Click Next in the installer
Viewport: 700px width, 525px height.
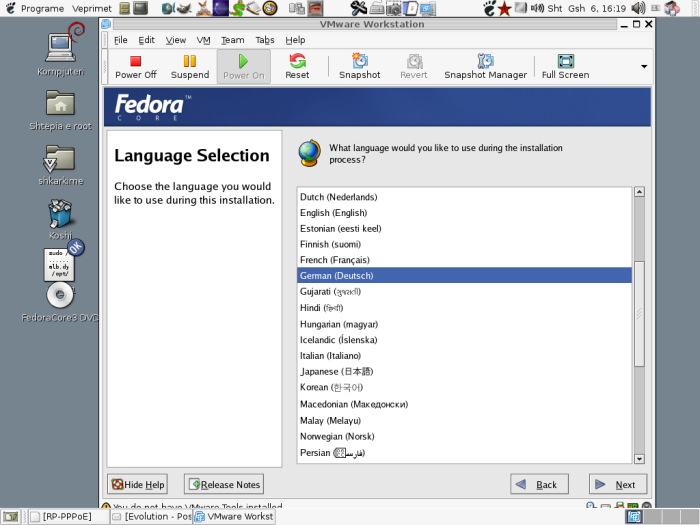pos(618,484)
